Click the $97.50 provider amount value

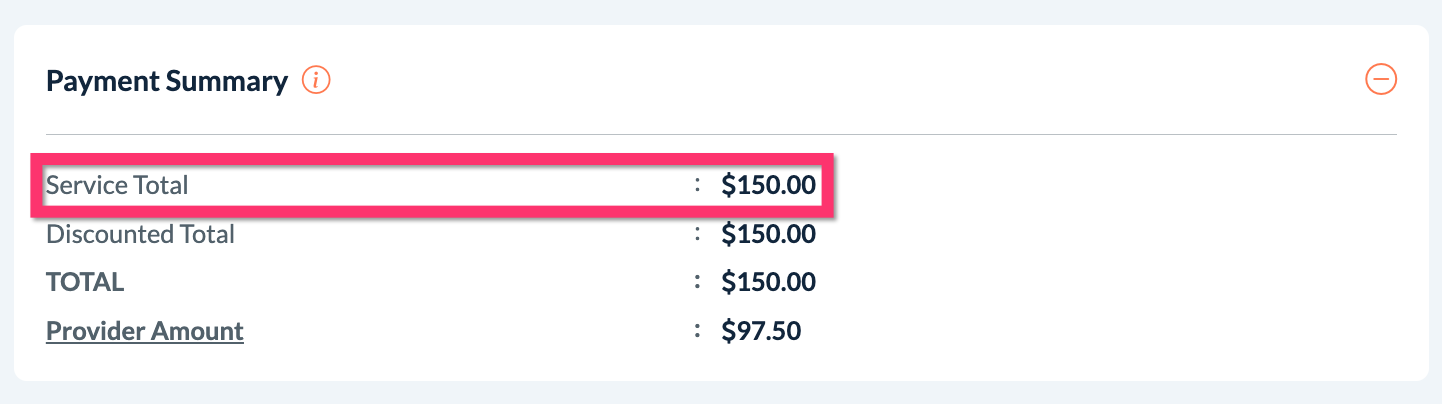761,331
